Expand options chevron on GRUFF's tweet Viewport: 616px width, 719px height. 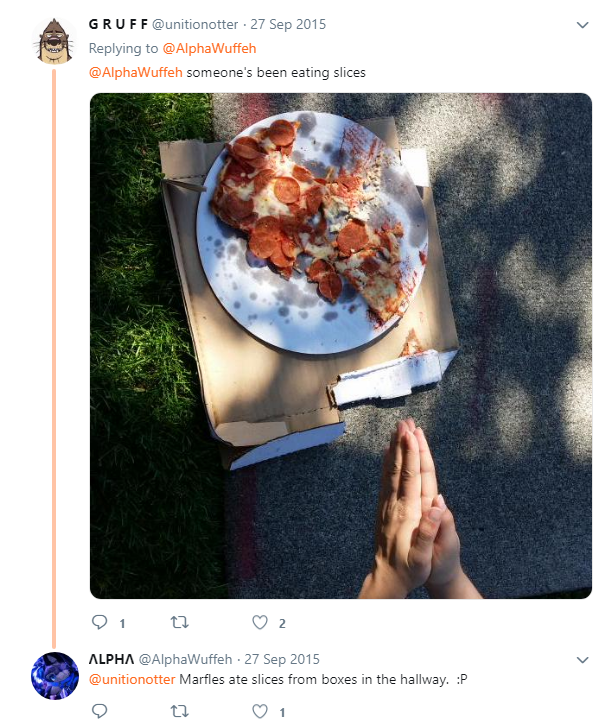(x=583, y=24)
